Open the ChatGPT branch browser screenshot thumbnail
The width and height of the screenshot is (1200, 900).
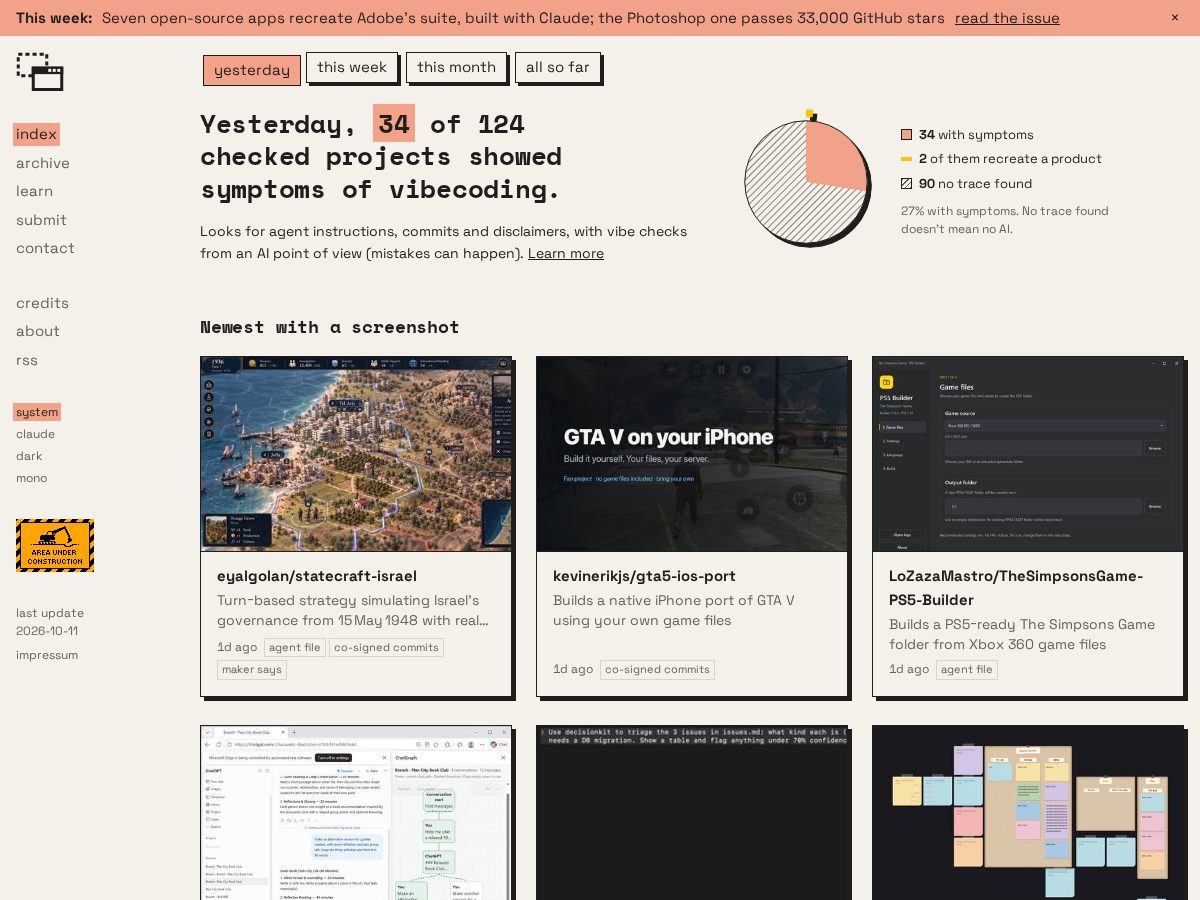pyautogui.click(x=356, y=813)
